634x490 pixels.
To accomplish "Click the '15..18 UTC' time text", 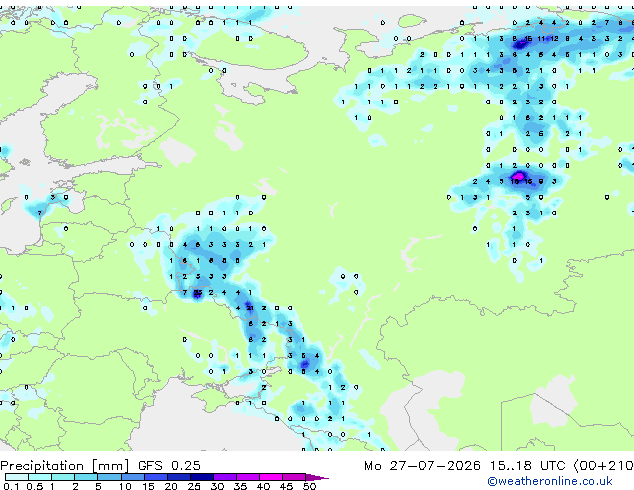I will 527,466.
